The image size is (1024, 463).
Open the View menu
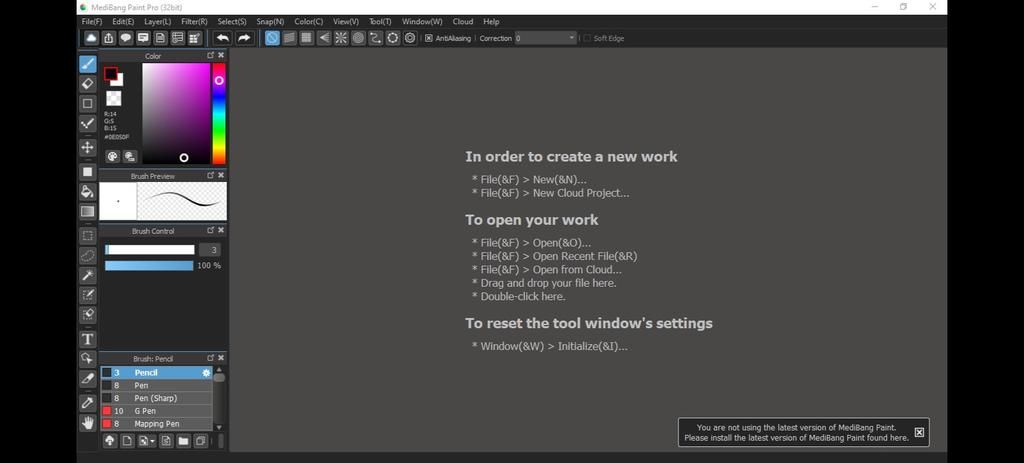(345, 22)
